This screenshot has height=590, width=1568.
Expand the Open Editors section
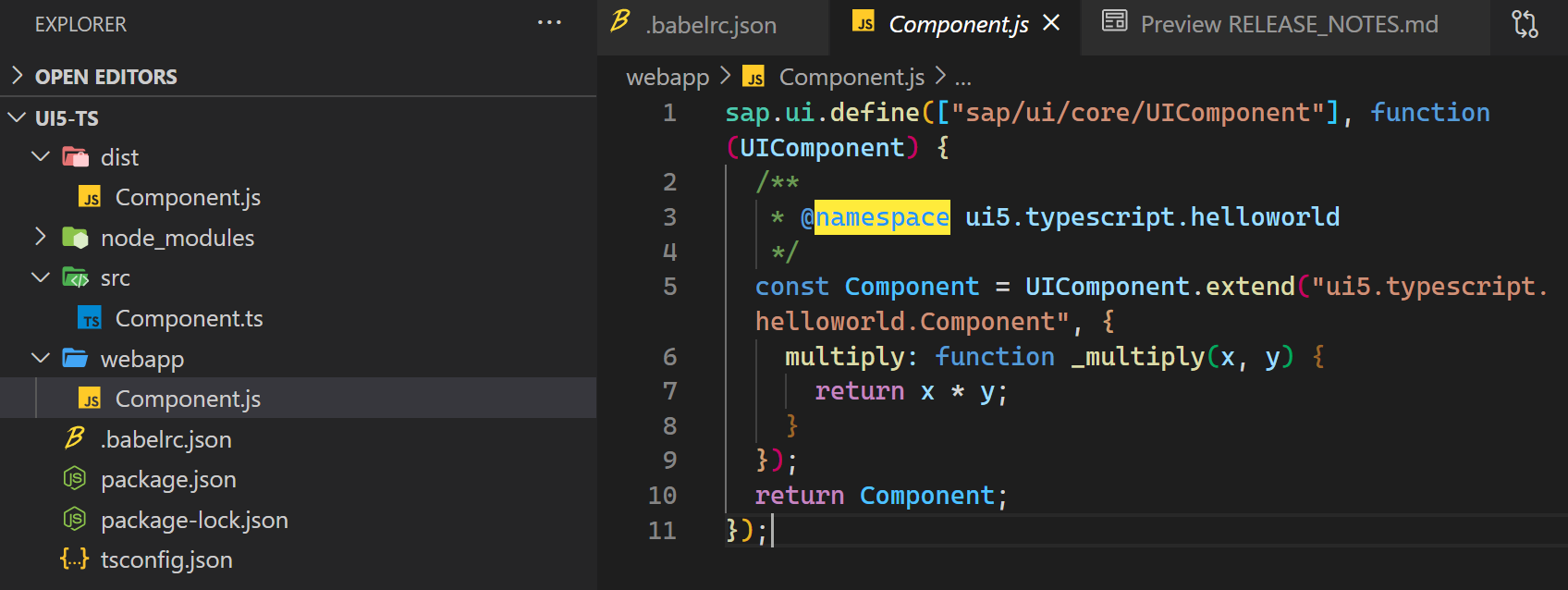coord(17,76)
